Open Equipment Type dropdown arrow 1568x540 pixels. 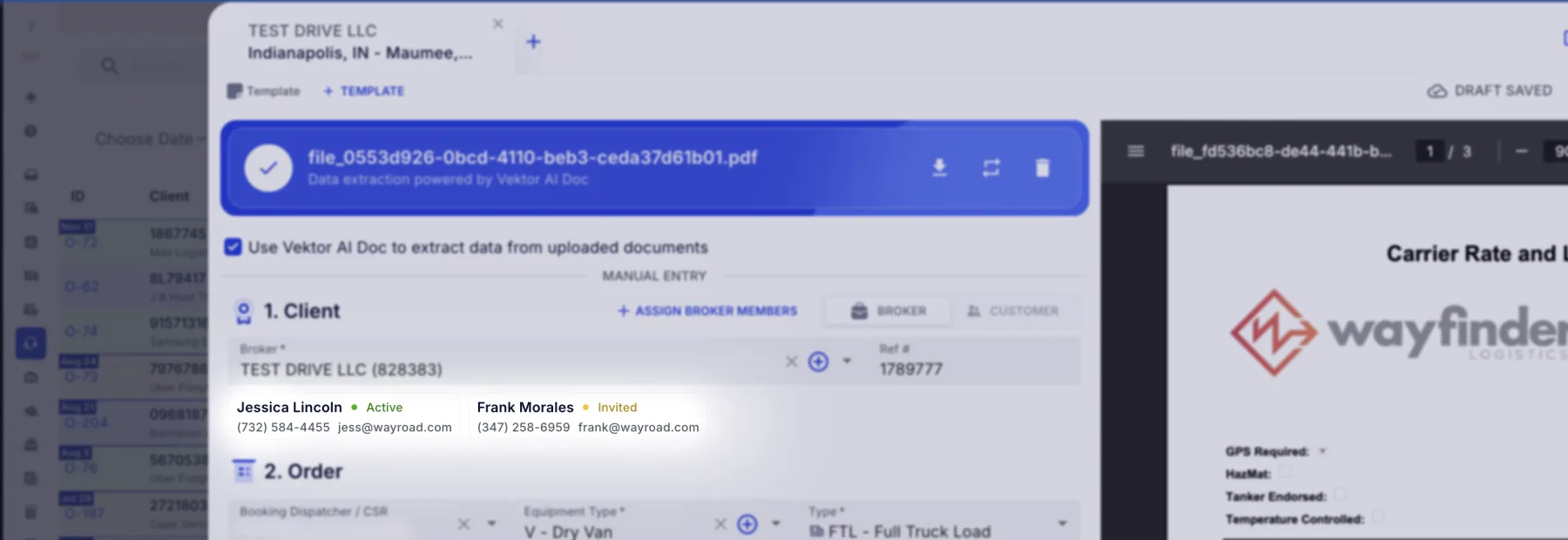775,523
